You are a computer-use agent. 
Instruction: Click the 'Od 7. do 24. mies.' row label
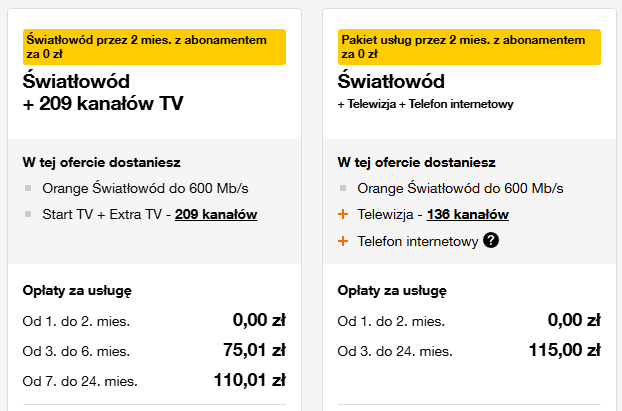pyautogui.click(x=80, y=381)
